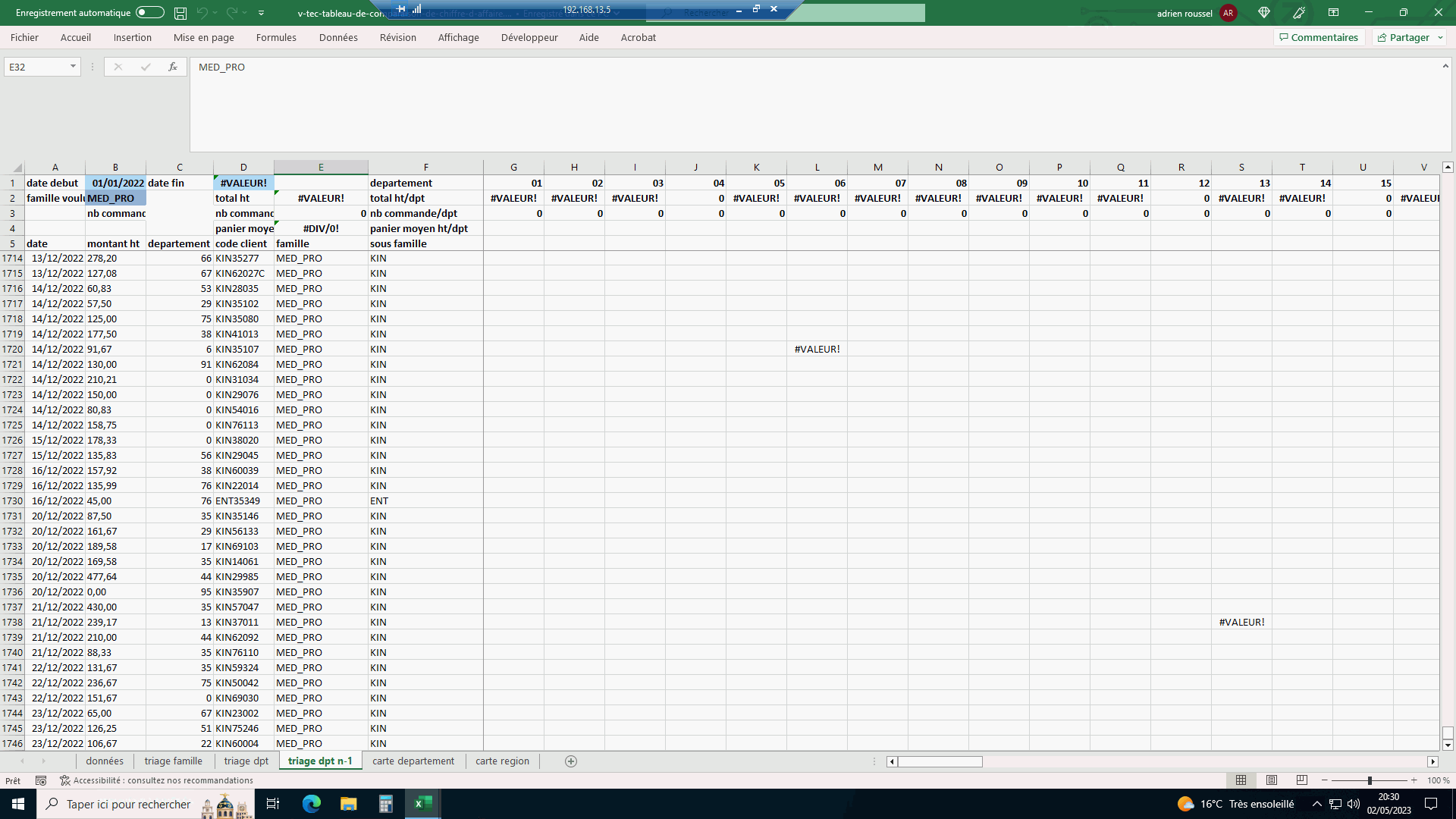Select Normal view icon in status bar
The image size is (1456, 819).
(1241, 780)
